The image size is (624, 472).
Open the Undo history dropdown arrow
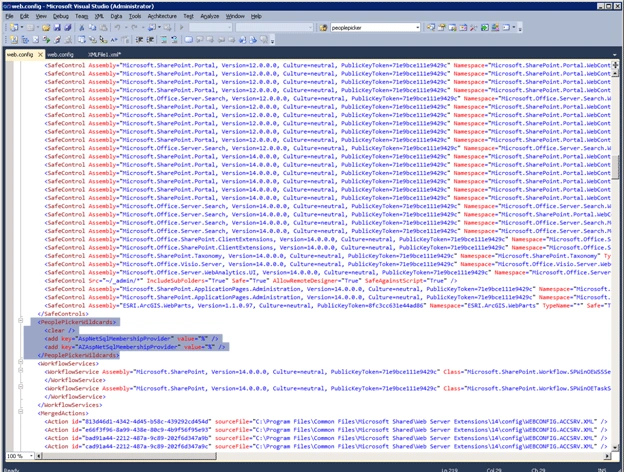point(126,27)
